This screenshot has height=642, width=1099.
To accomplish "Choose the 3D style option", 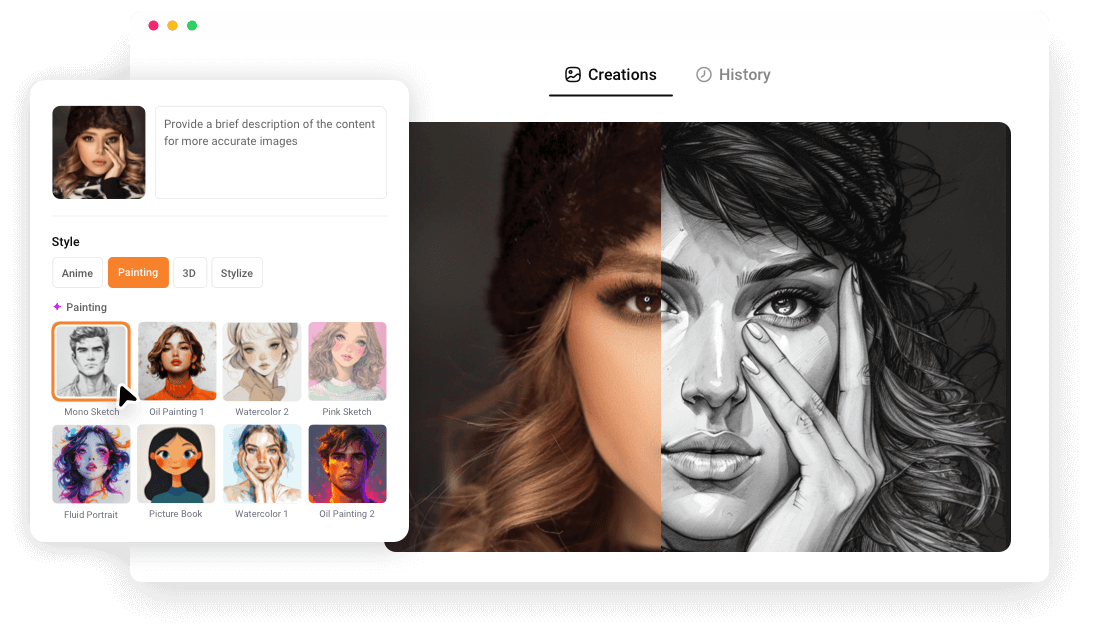I will [189, 273].
